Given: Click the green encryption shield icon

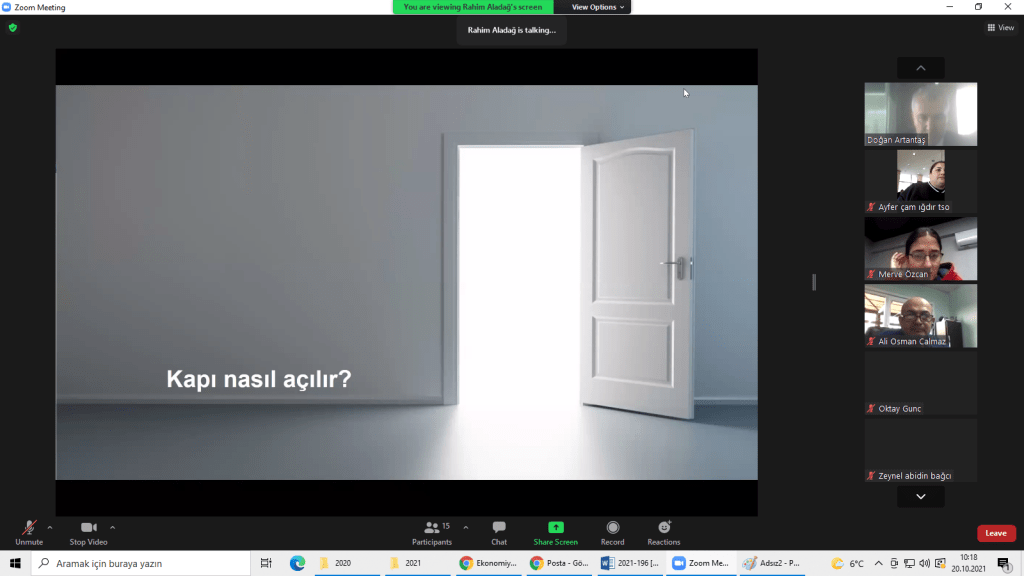Looking at the screenshot, I should [x=13, y=28].
